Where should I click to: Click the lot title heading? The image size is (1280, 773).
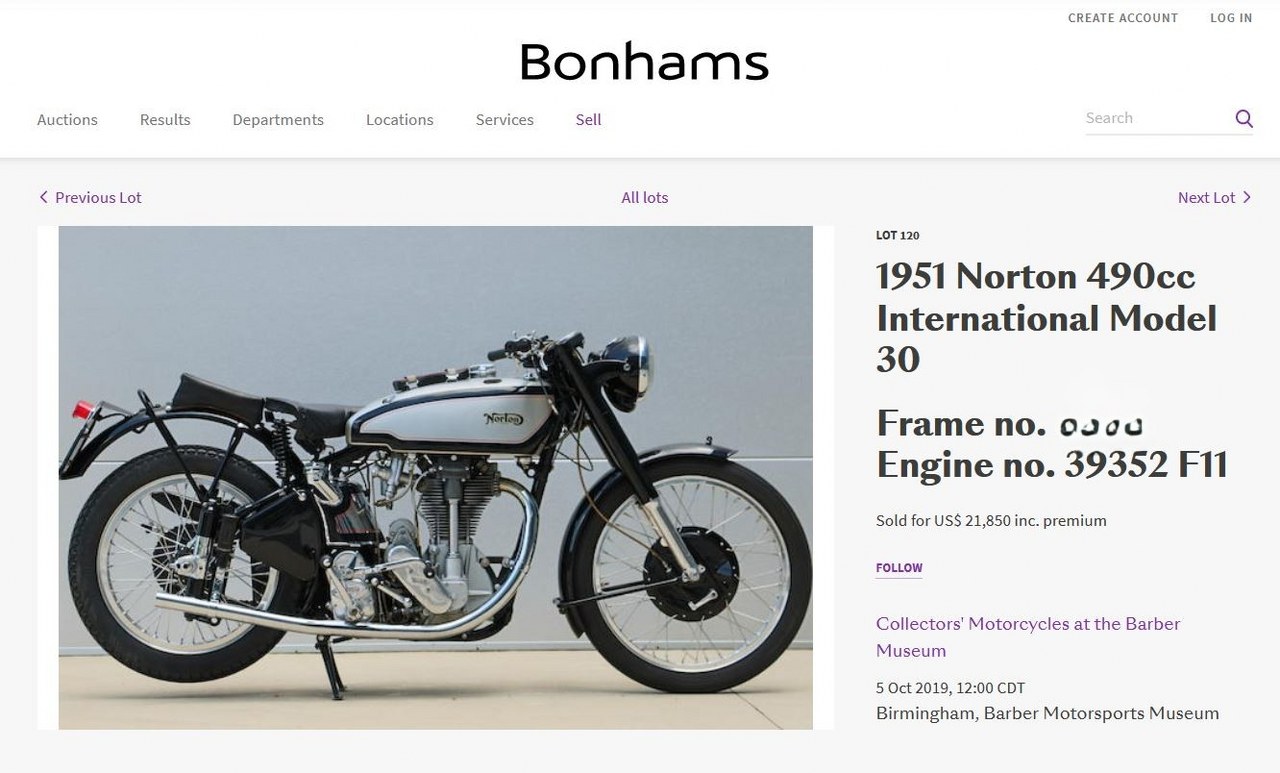point(1046,317)
